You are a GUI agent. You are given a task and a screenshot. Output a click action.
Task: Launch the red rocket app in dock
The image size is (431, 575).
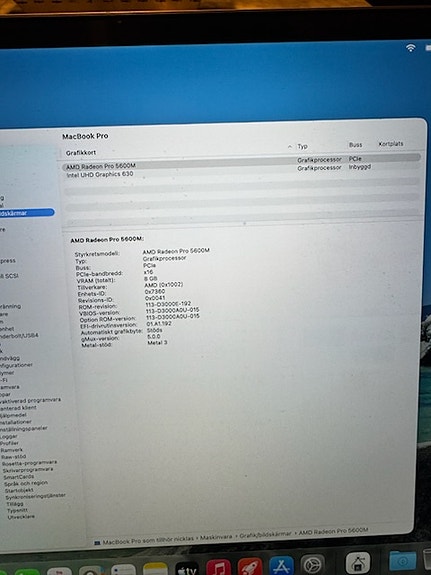pyautogui.click(x=250, y=567)
